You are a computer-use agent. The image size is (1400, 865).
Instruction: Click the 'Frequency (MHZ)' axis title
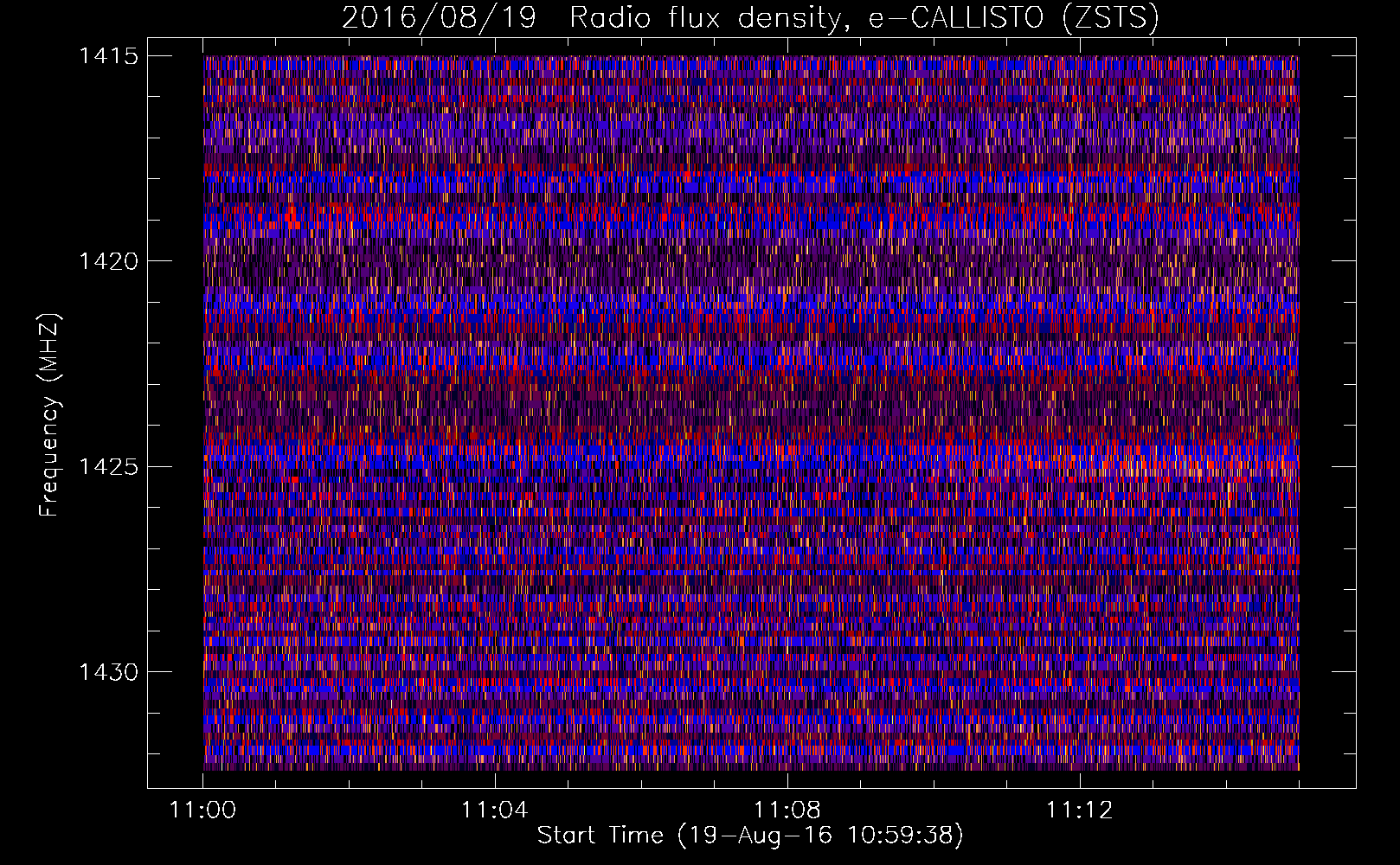[x=50, y=415]
